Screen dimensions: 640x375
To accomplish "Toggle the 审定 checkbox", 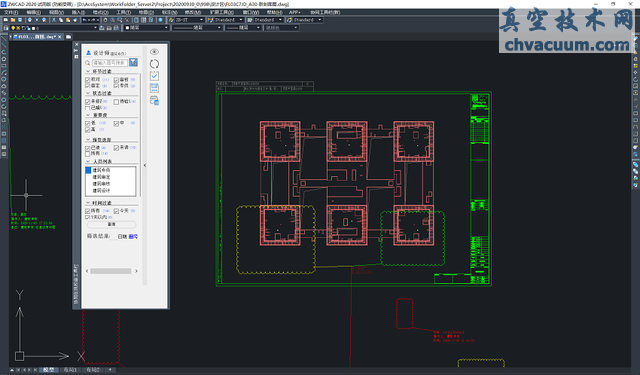I will coord(87,86).
